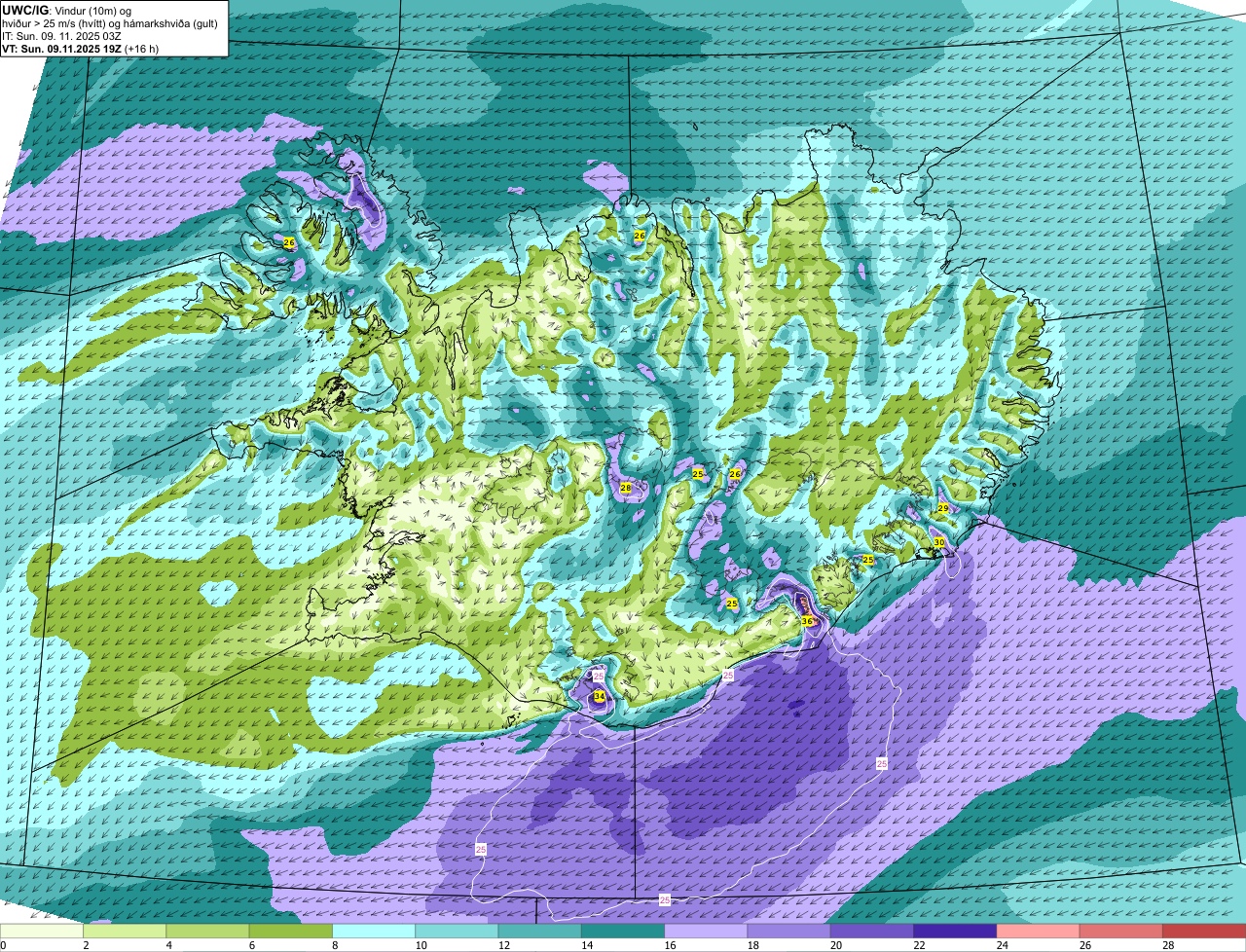Select the purple legend swatch between 18 and 20

click(789, 931)
